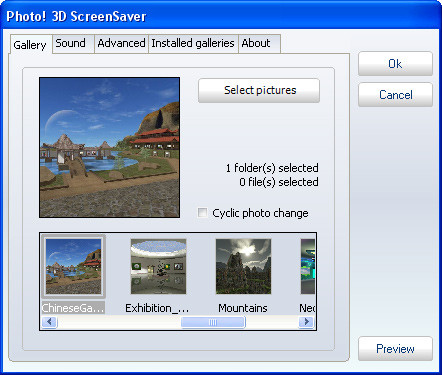Open the Advanced tab
This screenshot has height=375, width=442.
click(121, 43)
